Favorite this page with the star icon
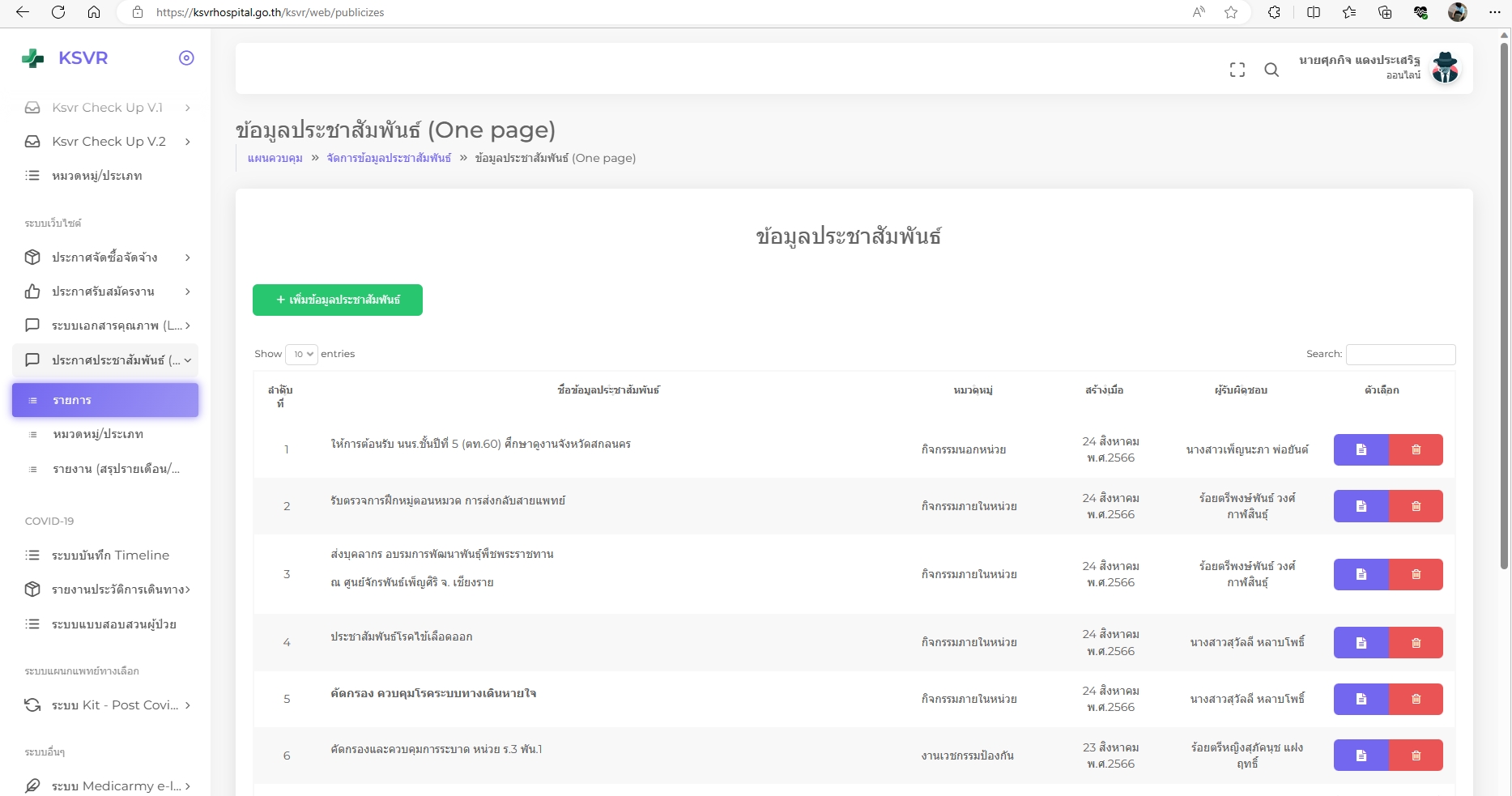Viewport: 1512px width, 796px height. [1231, 12]
